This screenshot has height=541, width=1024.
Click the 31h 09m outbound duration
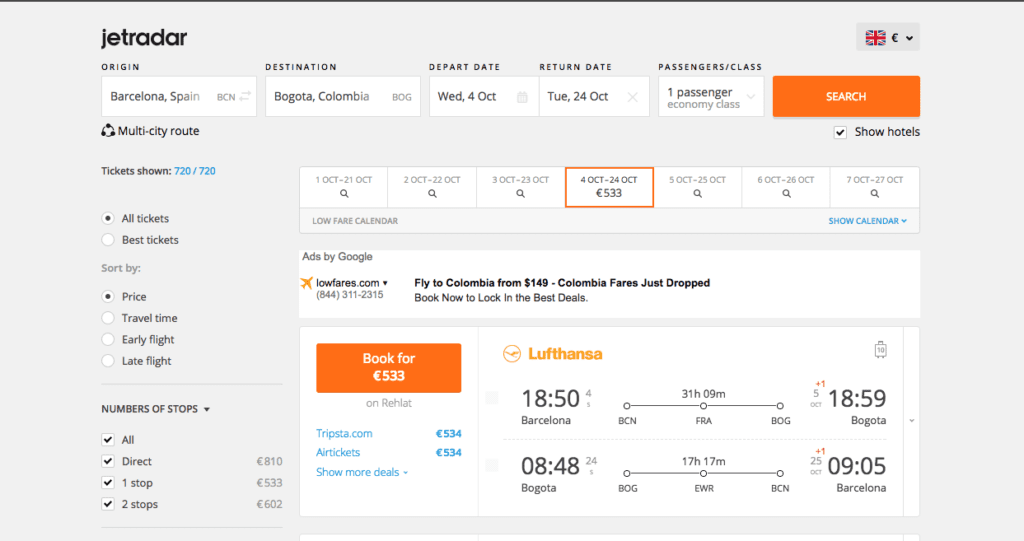coord(703,394)
